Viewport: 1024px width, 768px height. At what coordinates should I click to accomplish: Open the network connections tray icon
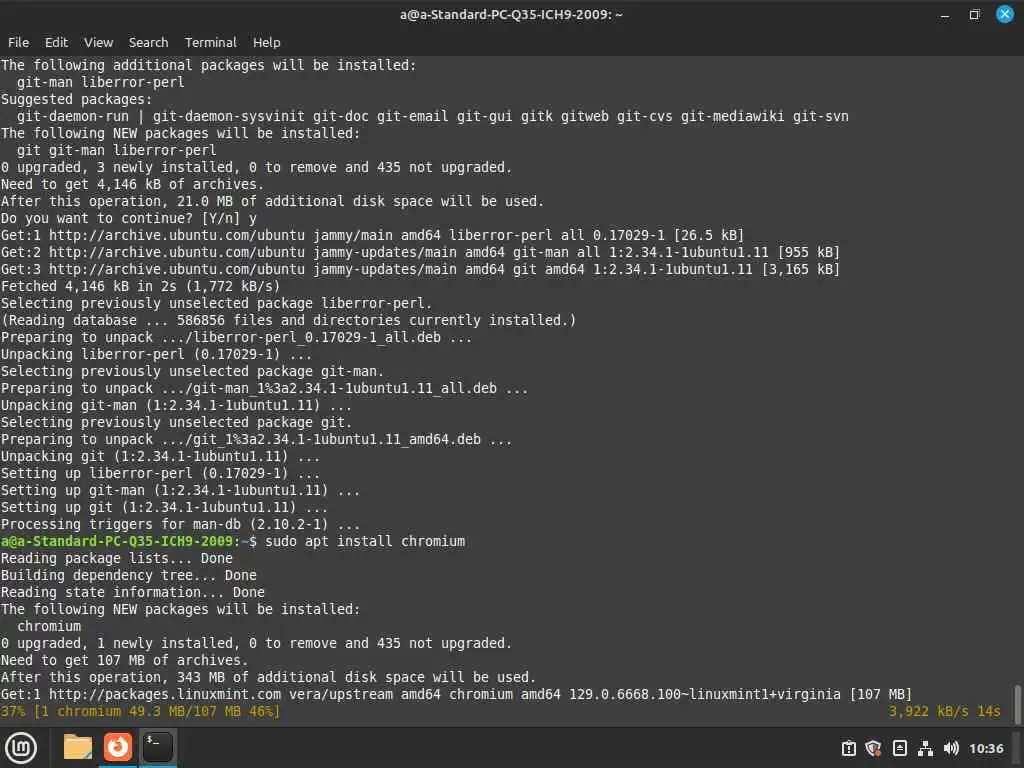[x=925, y=748]
